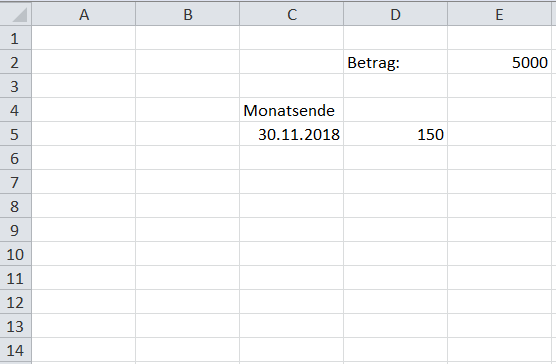Click the cell containing Betrag:
The width and height of the screenshot is (556, 364).
pyautogui.click(x=395, y=62)
